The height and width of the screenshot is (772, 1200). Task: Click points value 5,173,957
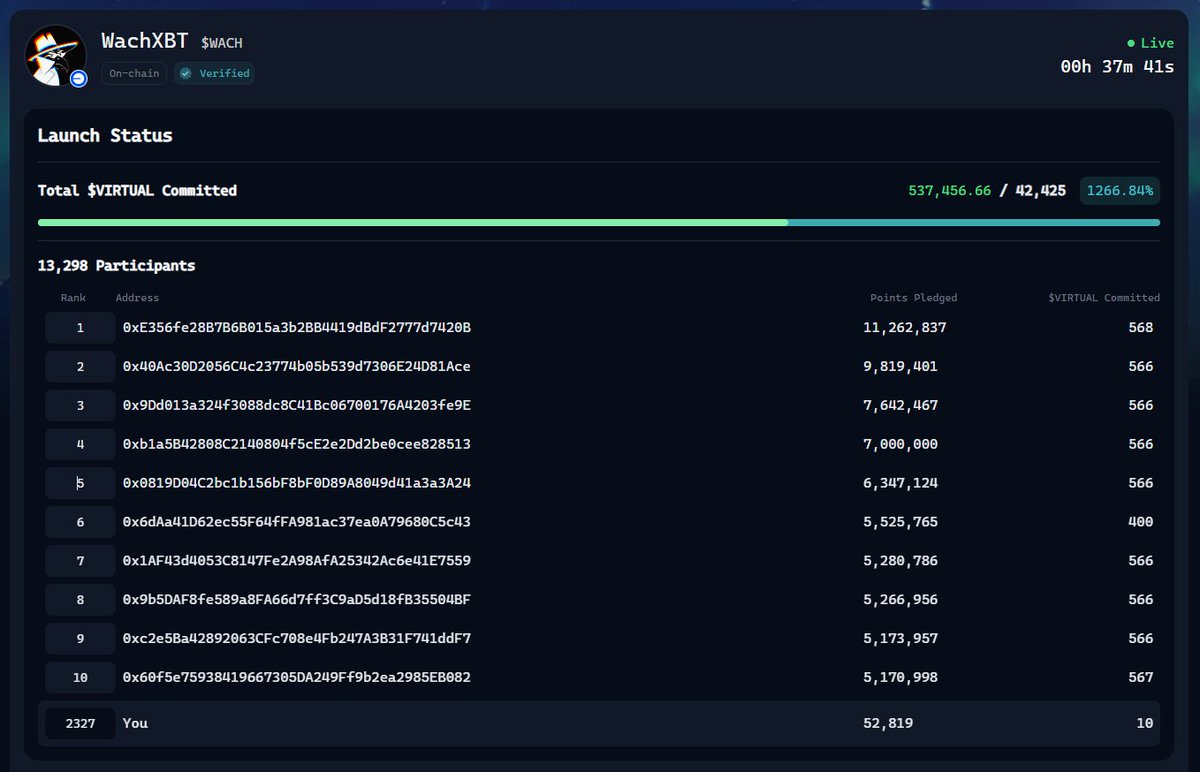click(901, 638)
